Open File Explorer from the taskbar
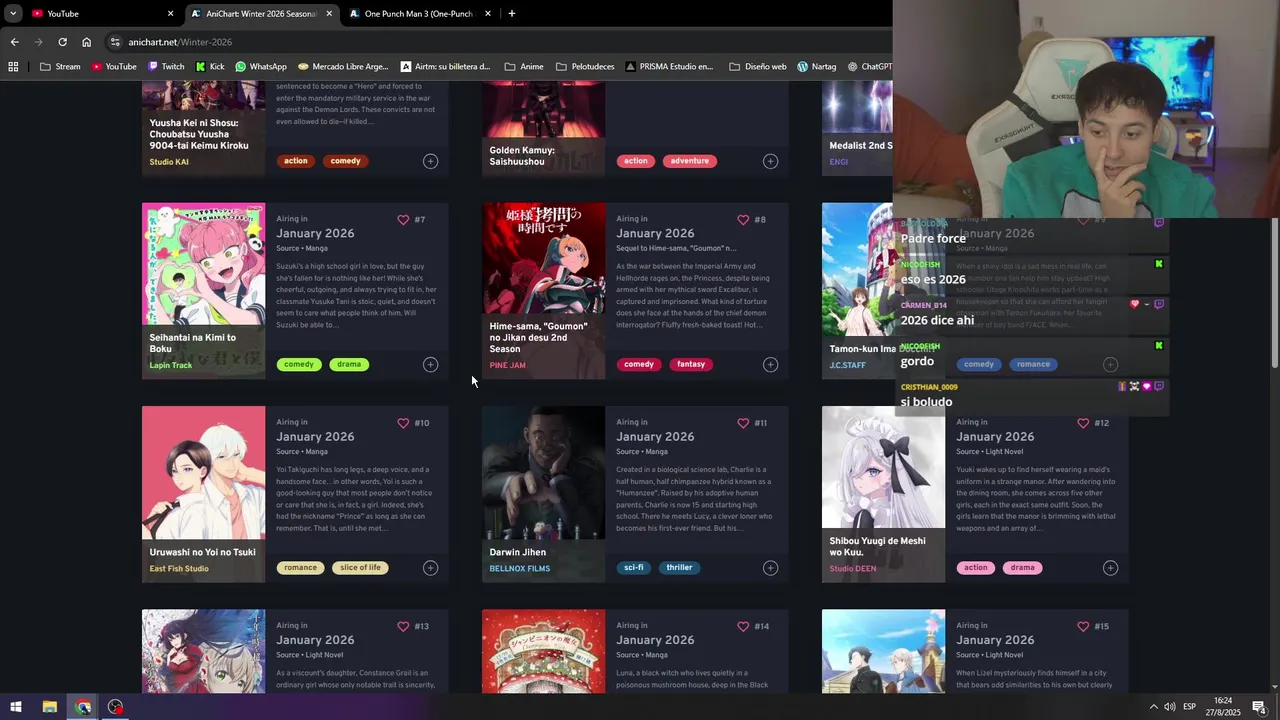This screenshot has height=720, width=1280. pyautogui.click(x=49, y=707)
